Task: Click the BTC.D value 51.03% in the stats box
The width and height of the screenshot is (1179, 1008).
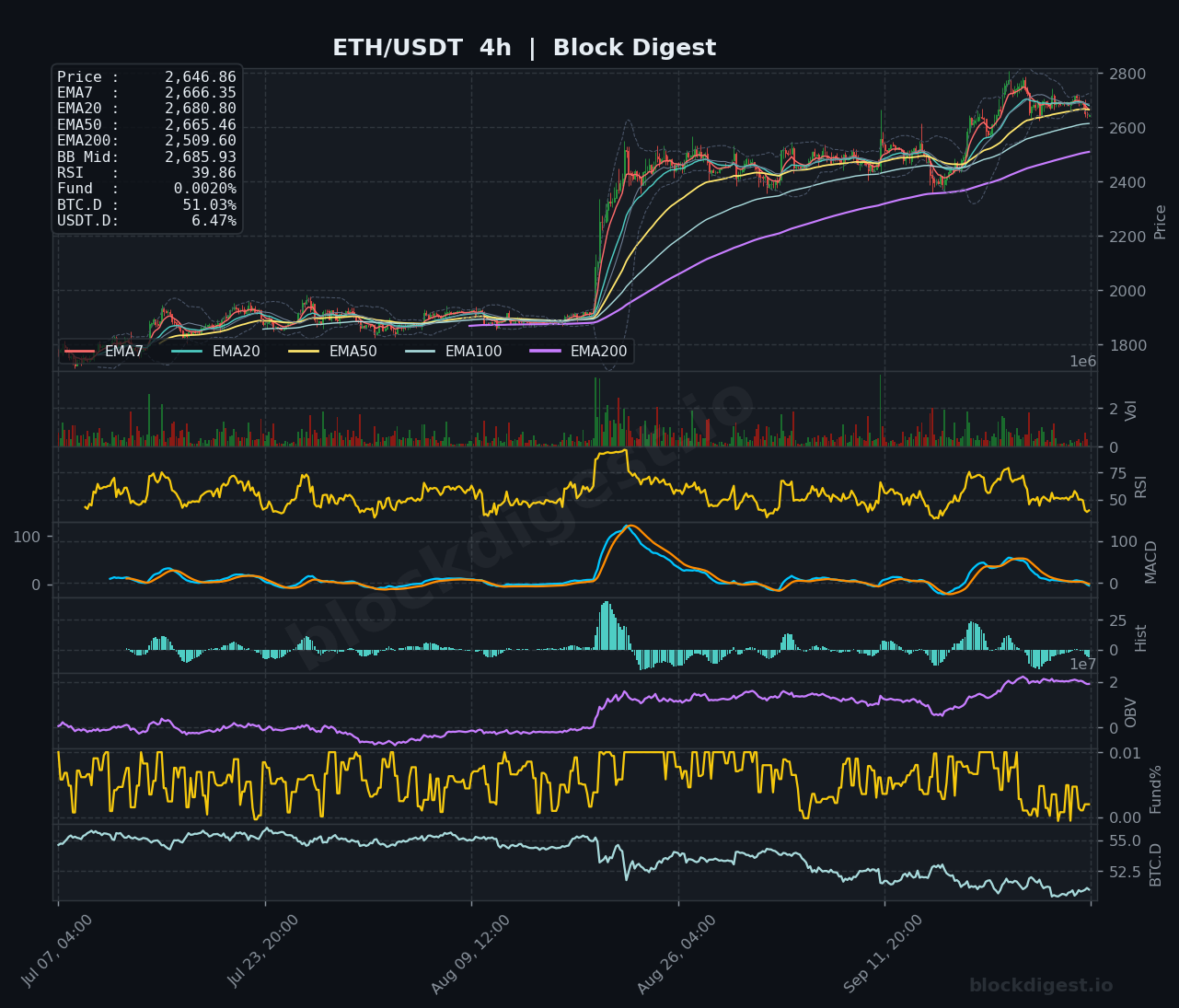Action: click(x=209, y=205)
